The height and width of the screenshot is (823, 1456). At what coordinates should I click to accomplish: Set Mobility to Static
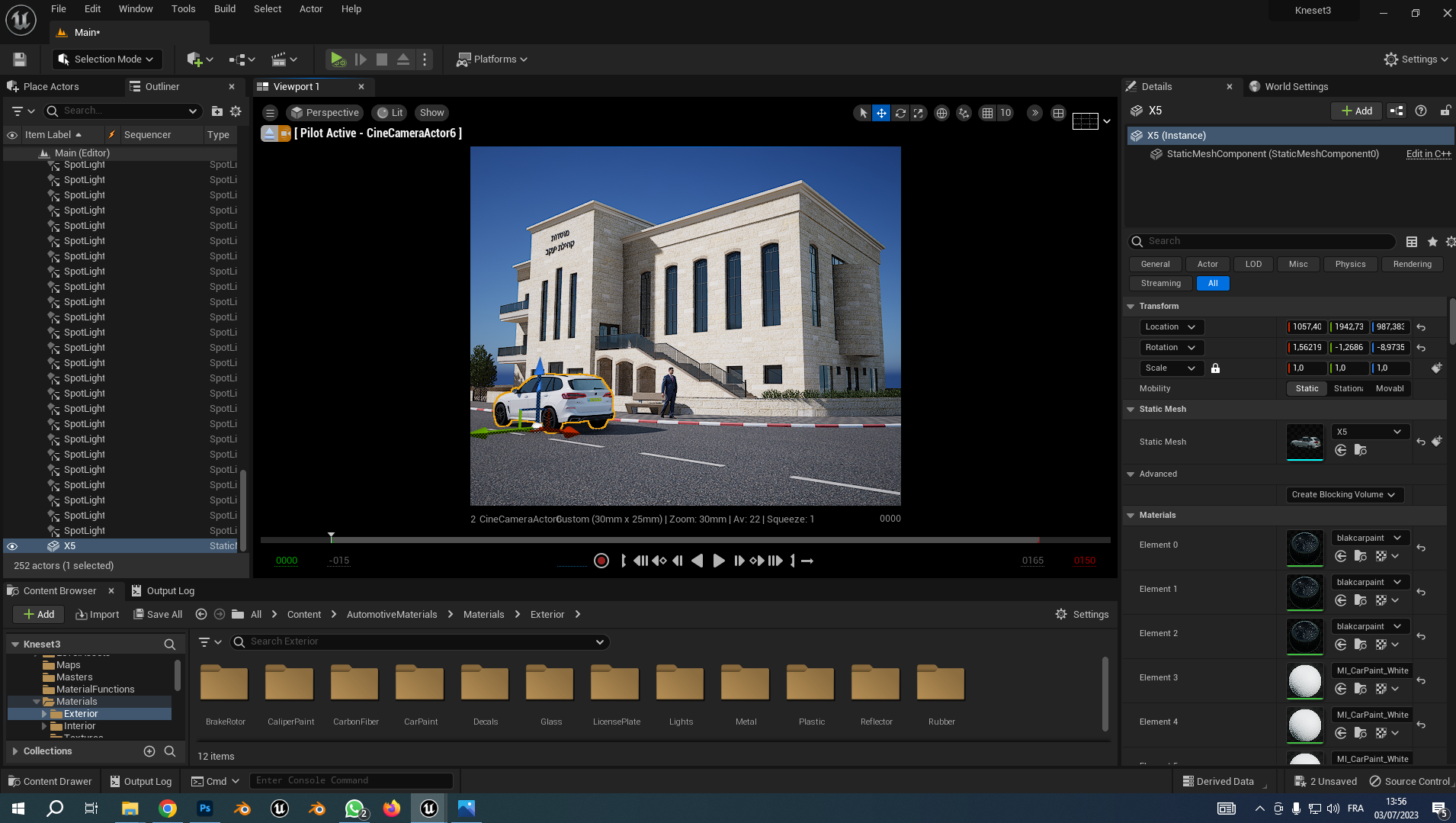coord(1307,388)
